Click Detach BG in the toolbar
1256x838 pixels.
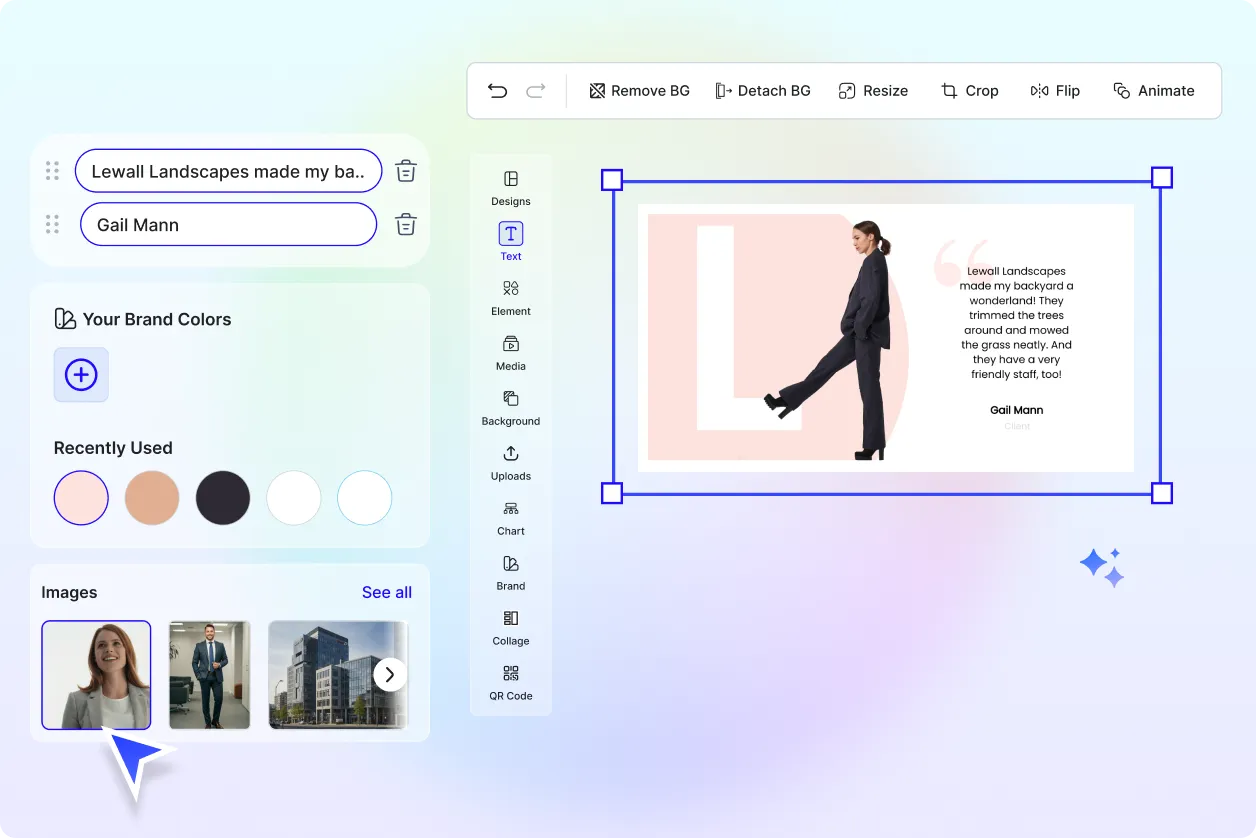click(x=763, y=90)
